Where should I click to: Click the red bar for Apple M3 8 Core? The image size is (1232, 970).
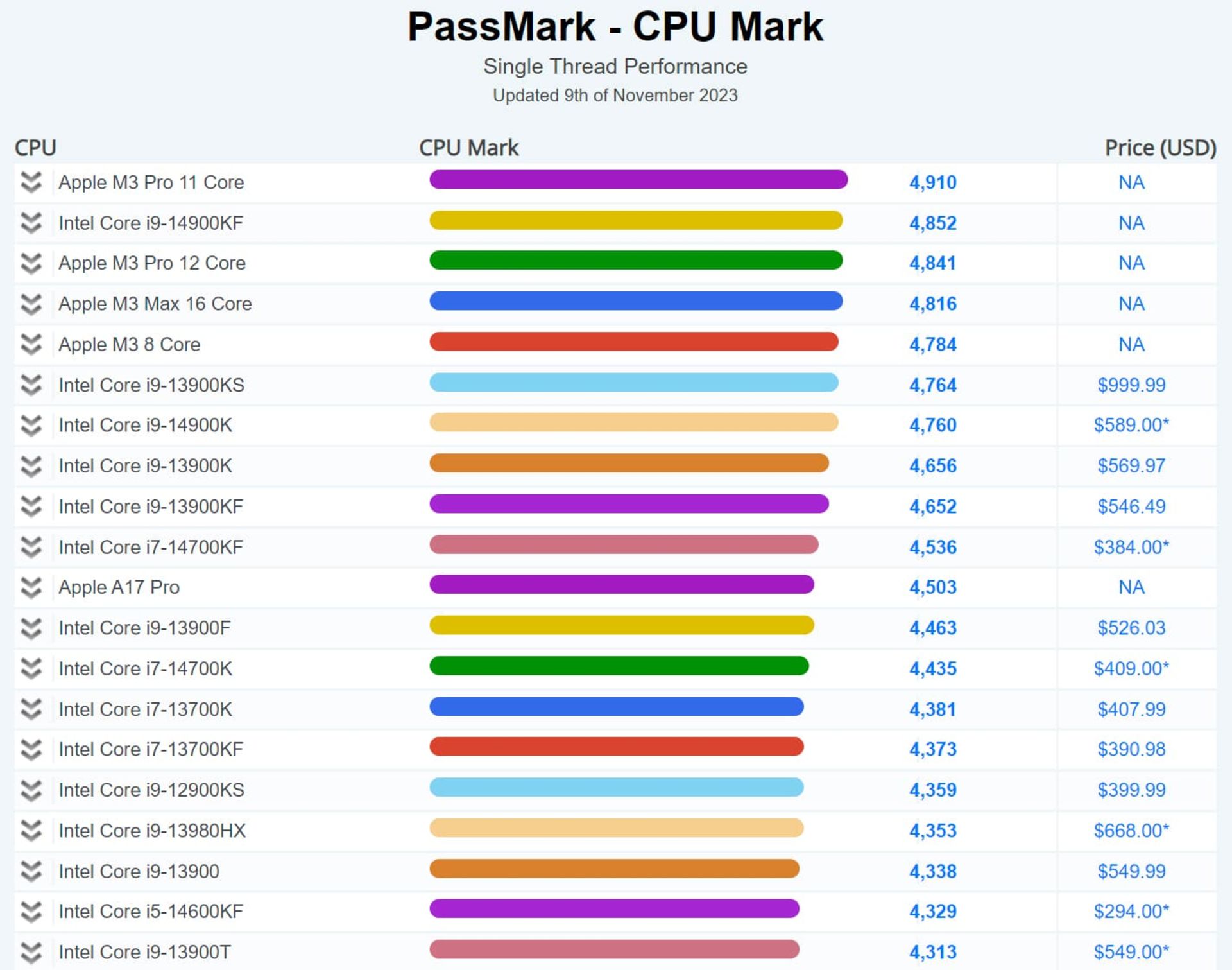(x=634, y=342)
